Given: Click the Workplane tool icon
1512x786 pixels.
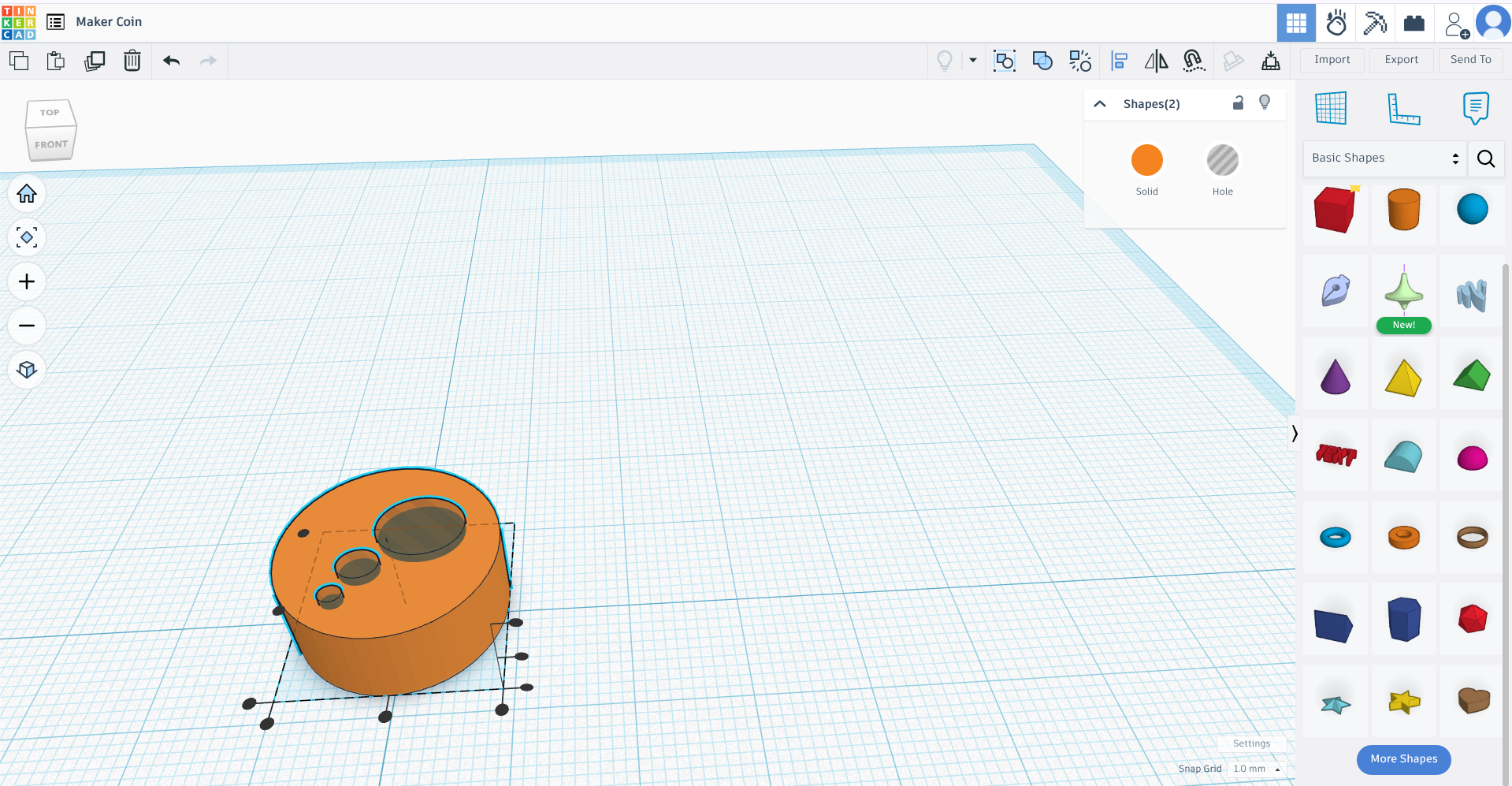Looking at the screenshot, I should tap(1332, 108).
